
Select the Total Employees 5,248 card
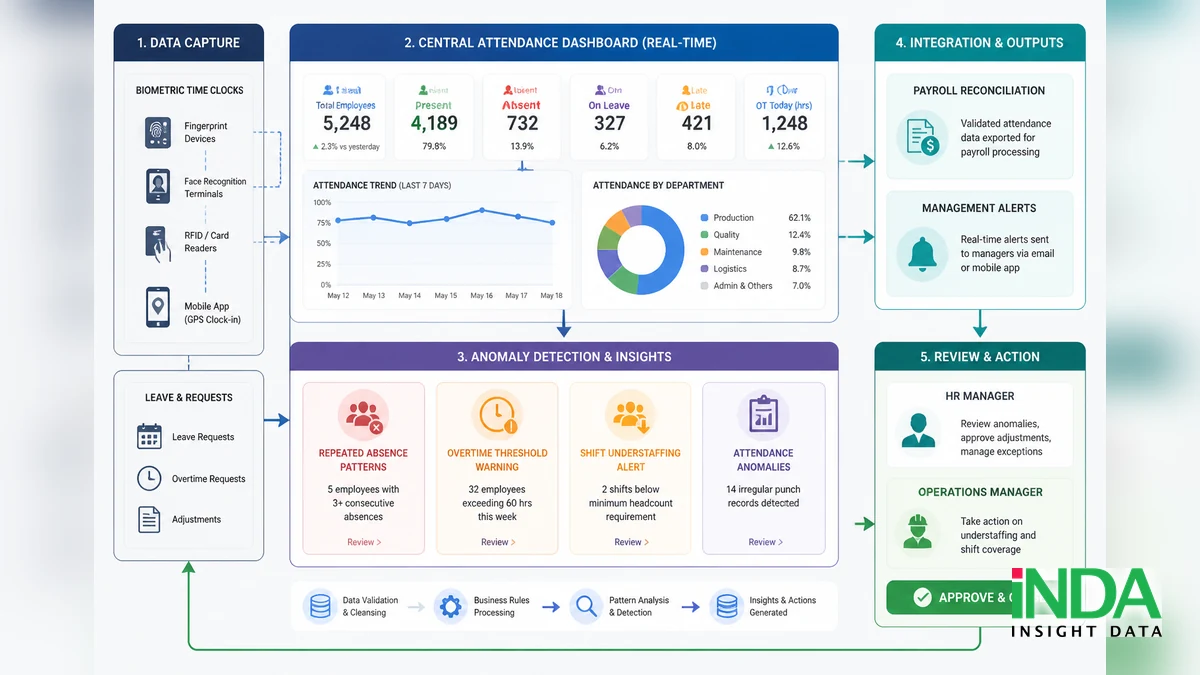pos(346,116)
